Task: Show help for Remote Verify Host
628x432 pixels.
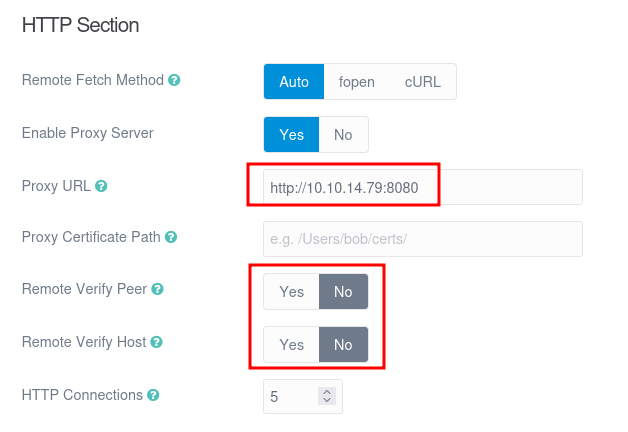Action: tap(156, 342)
